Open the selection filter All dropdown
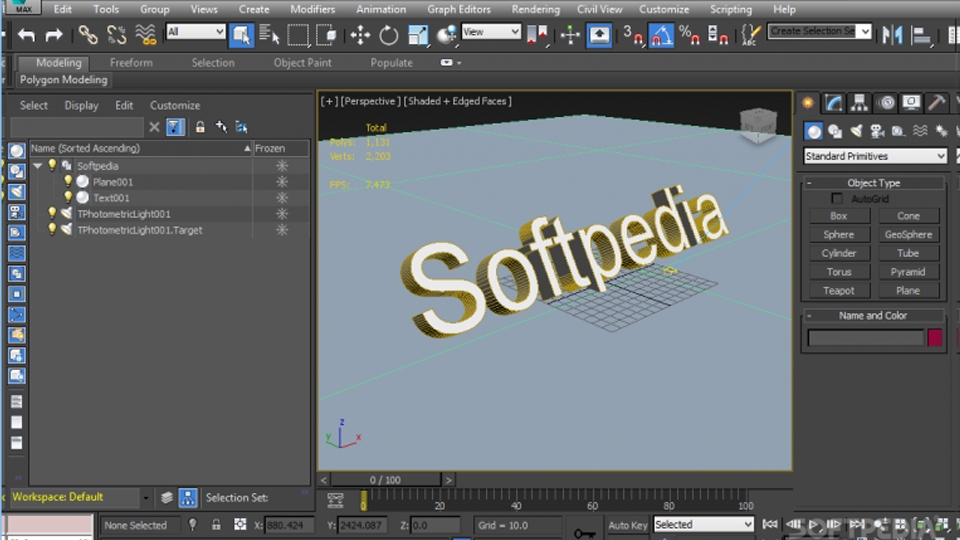Image resolution: width=960 pixels, height=540 pixels. 195,32
